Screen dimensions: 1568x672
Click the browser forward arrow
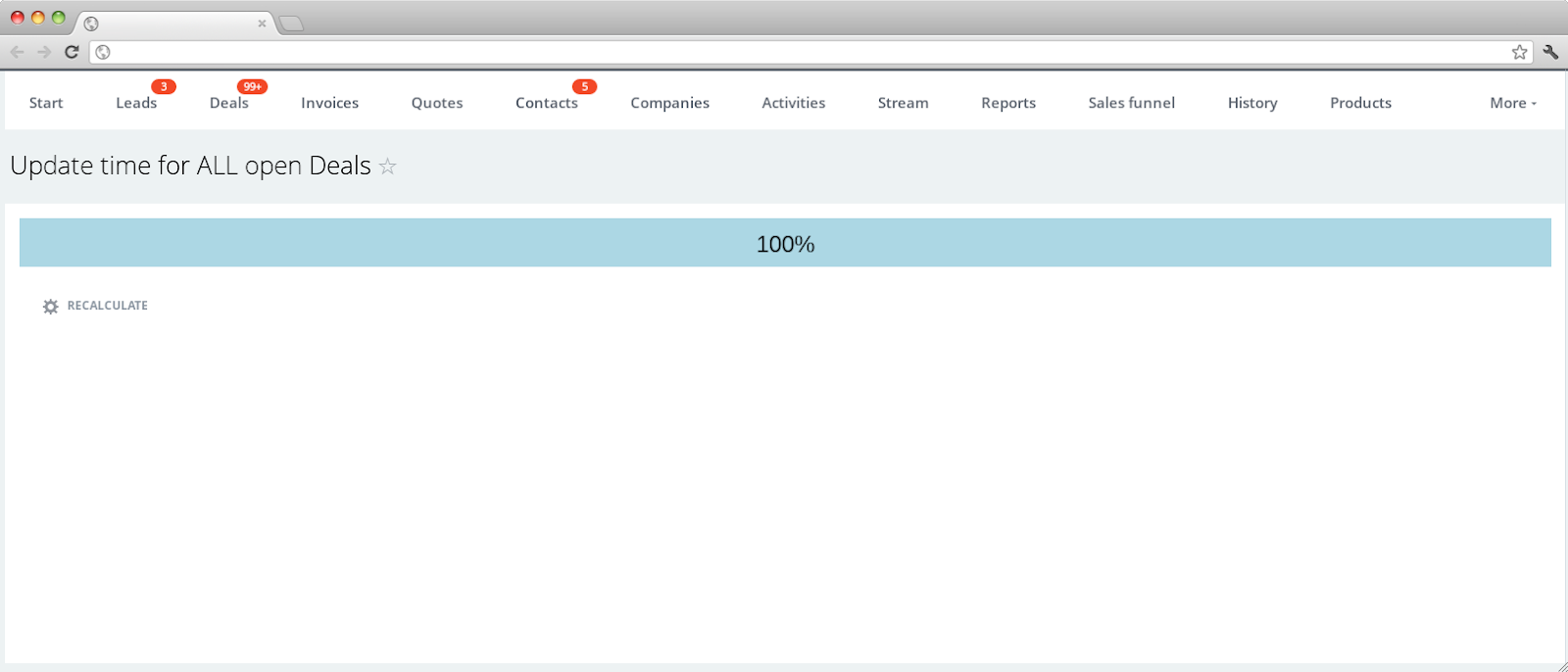coord(44,52)
